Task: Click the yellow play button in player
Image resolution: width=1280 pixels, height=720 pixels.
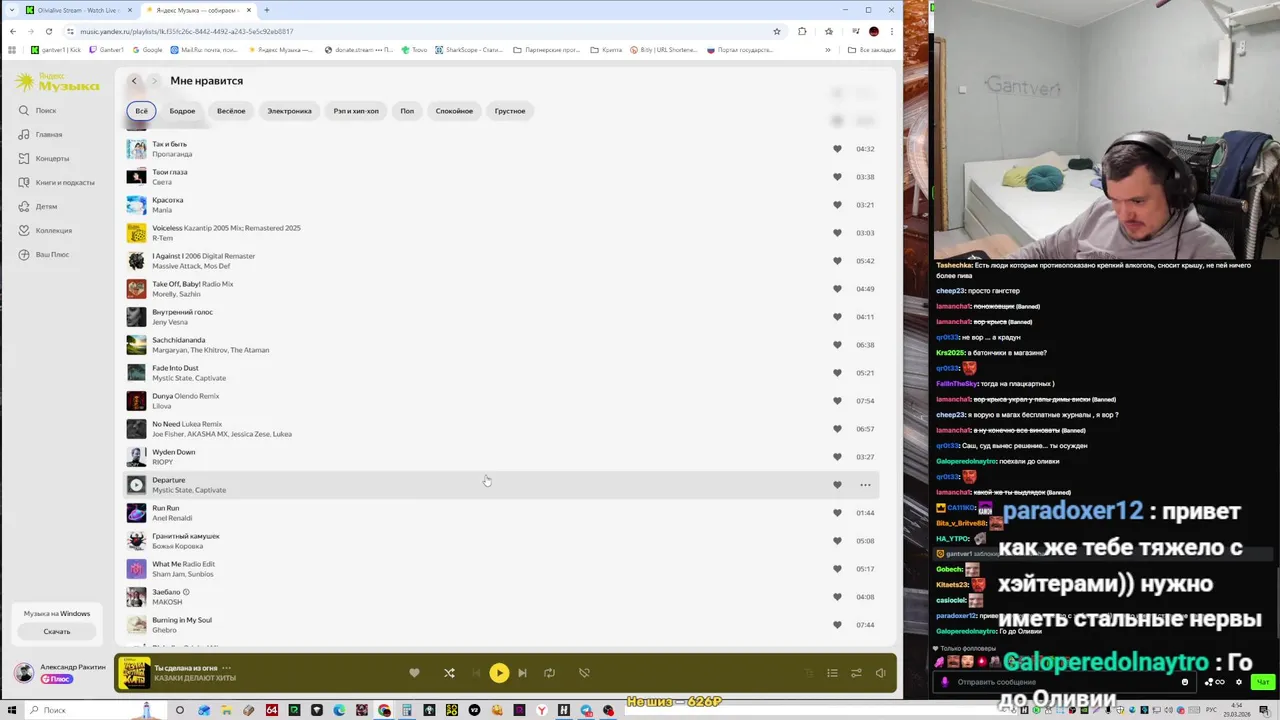Action: pyautogui.click(x=499, y=673)
